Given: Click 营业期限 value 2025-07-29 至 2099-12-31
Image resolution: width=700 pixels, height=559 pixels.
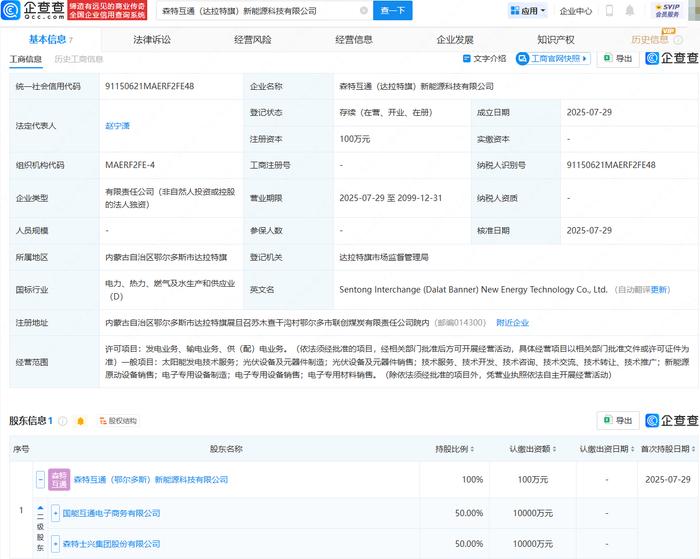Looking at the screenshot, I should pyautogui.click(x=391, y=198).
